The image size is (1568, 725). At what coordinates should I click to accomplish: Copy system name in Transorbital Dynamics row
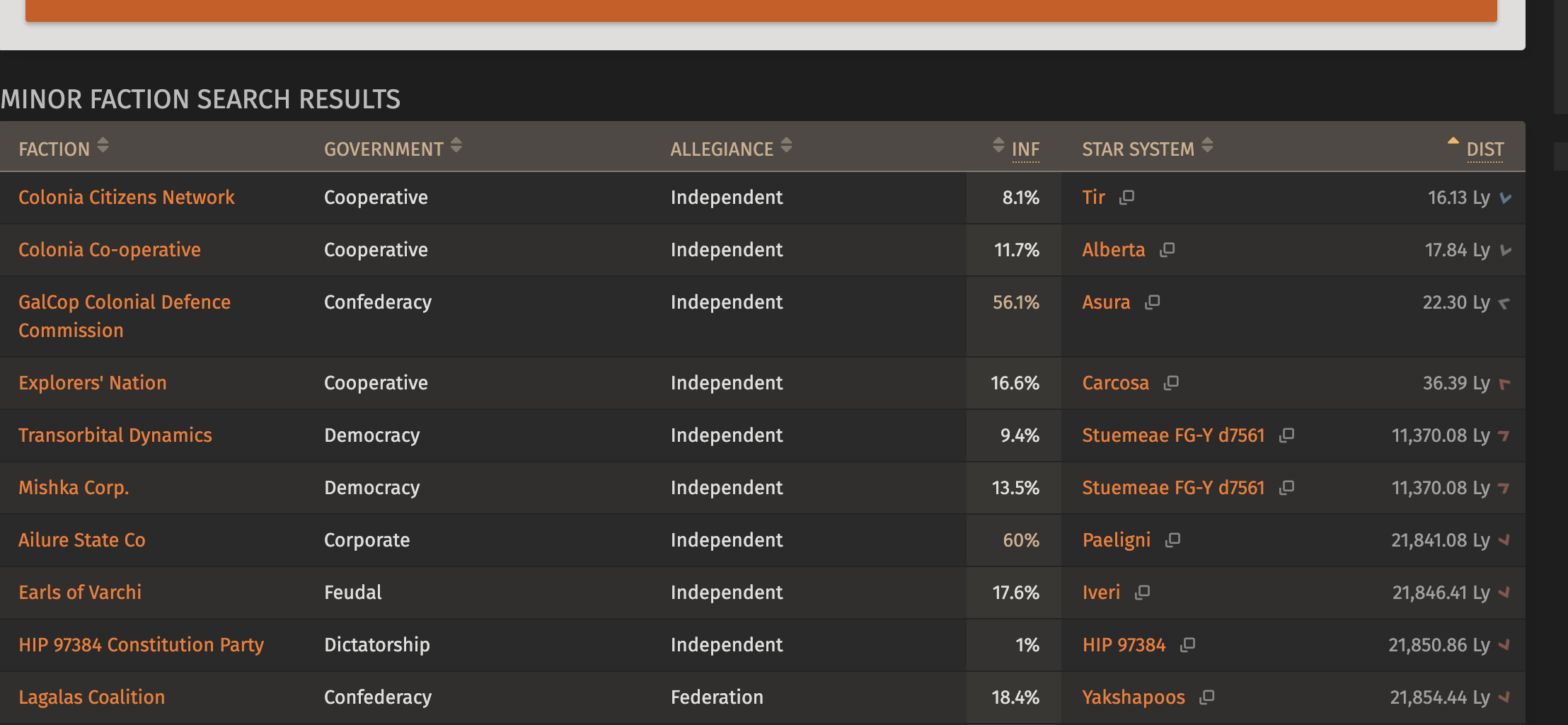tap(1286, 435)
